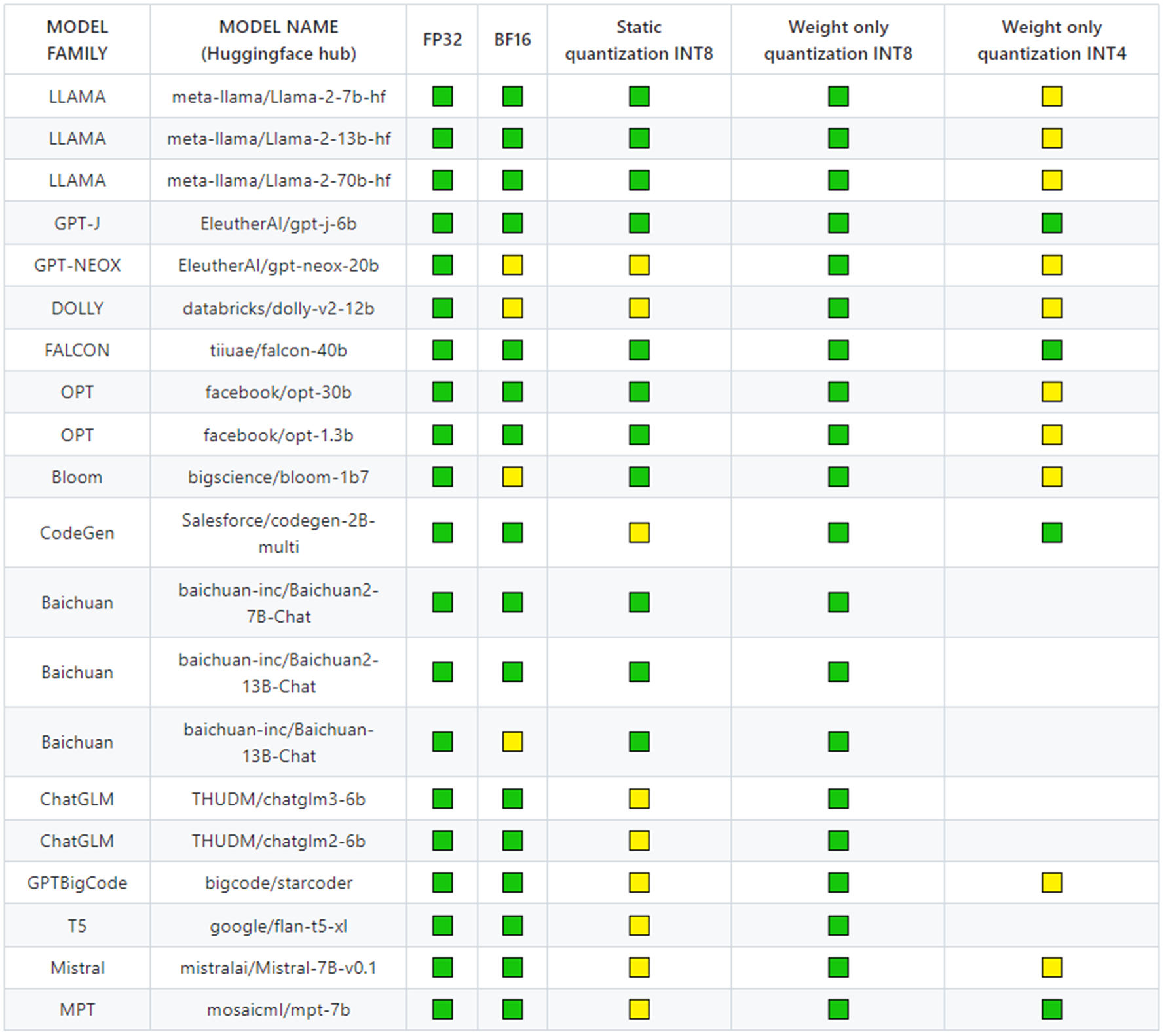Click the BF16 column header
Viewport: 1166px width, 1036px height.
[512, 40]
